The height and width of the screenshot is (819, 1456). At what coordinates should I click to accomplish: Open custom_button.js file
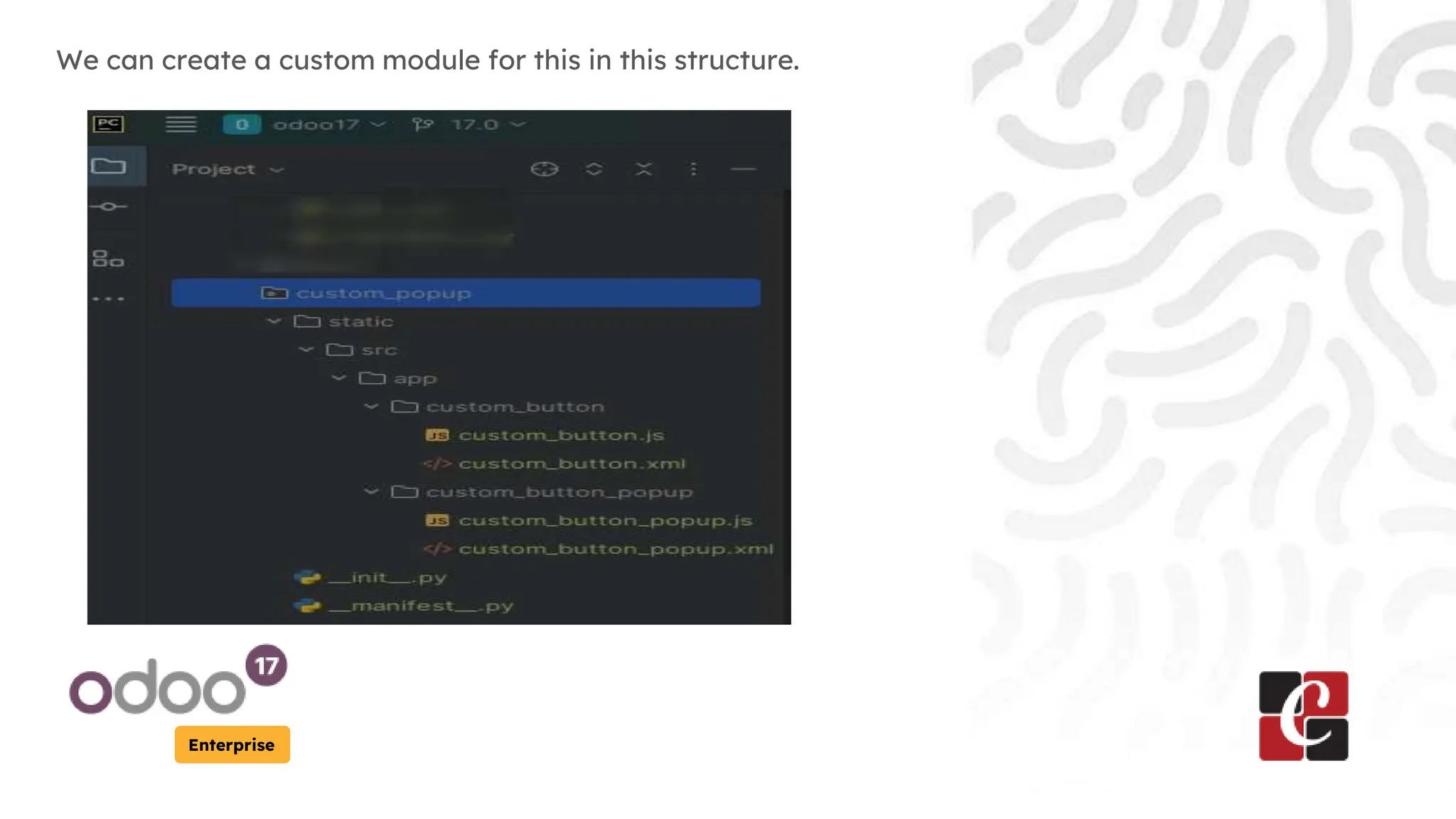tap(560, 435)
